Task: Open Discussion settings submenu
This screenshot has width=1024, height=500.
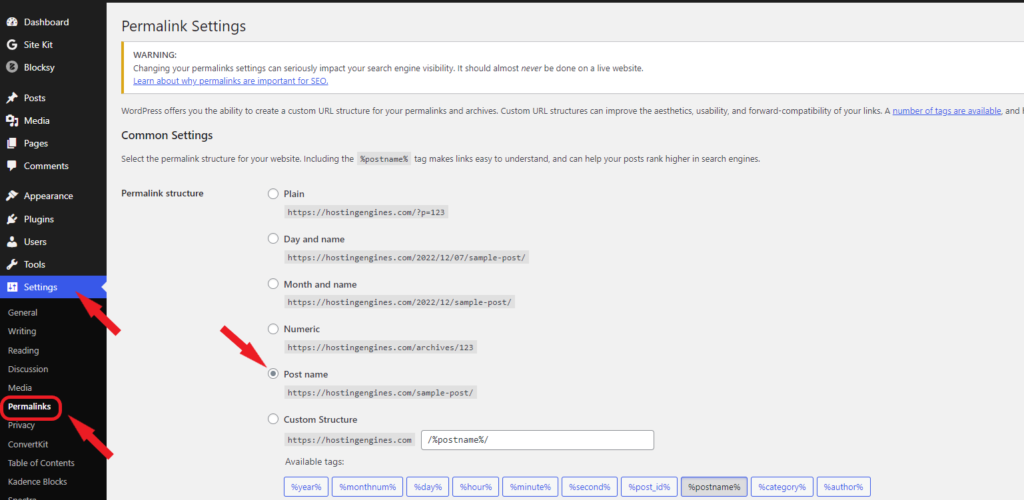Action: coord(28,369)
